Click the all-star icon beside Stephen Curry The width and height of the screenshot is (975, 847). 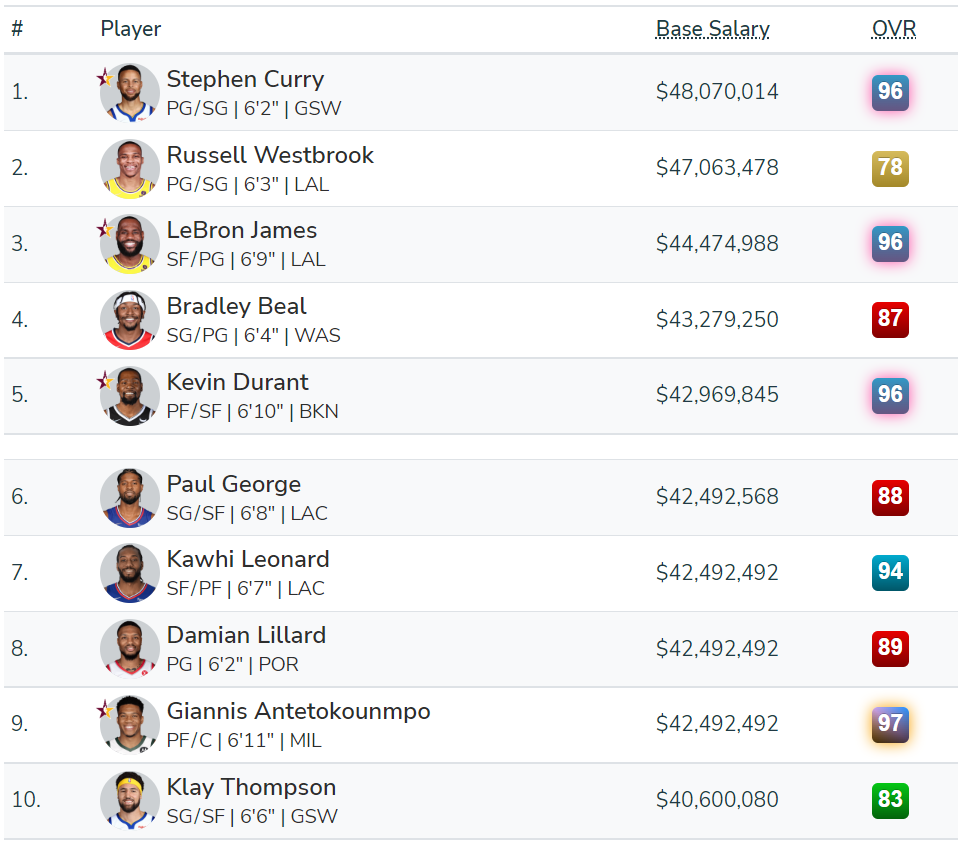click(104, 77)
